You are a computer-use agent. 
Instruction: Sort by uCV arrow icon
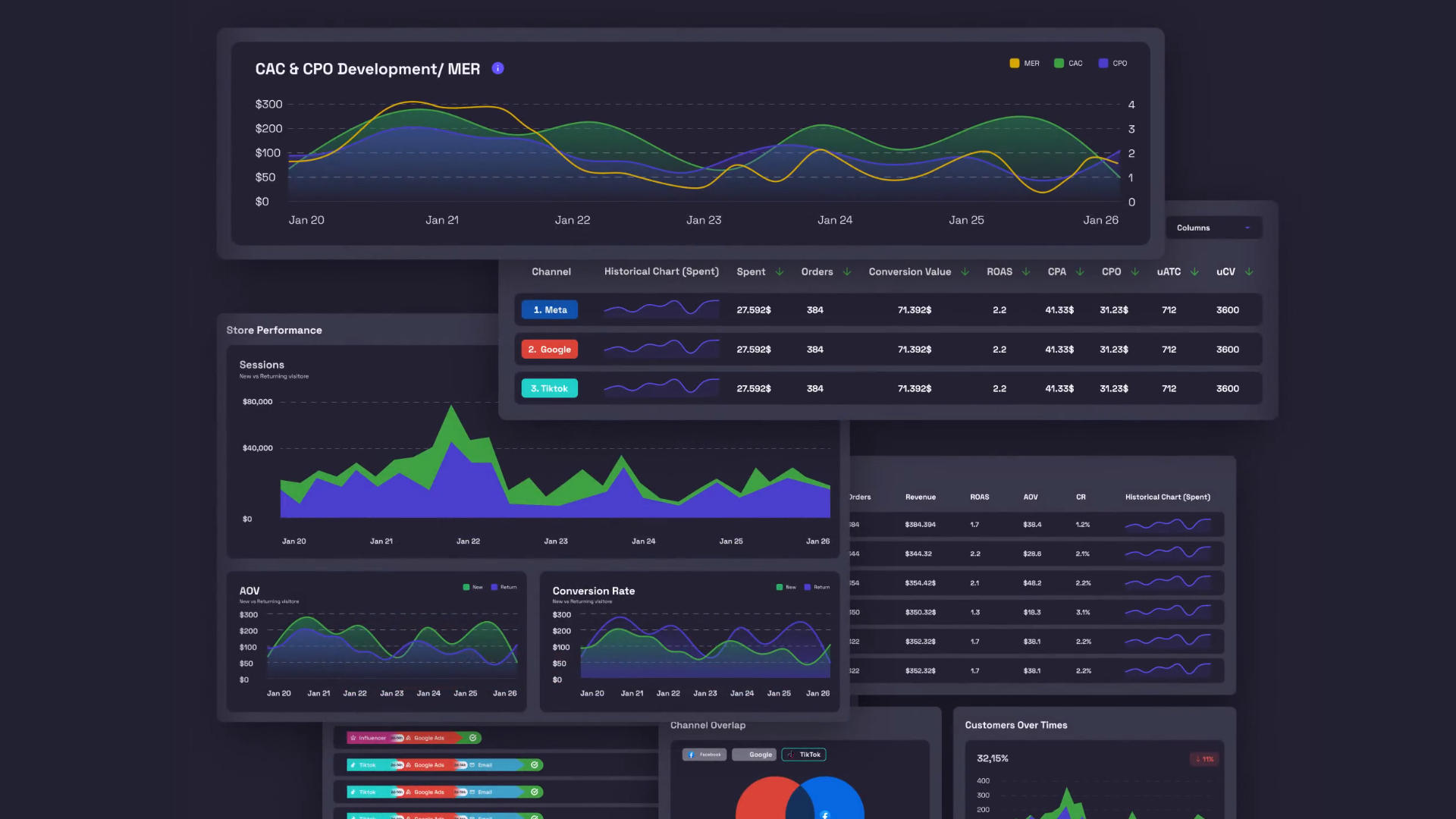click(x=1248, y=271)
